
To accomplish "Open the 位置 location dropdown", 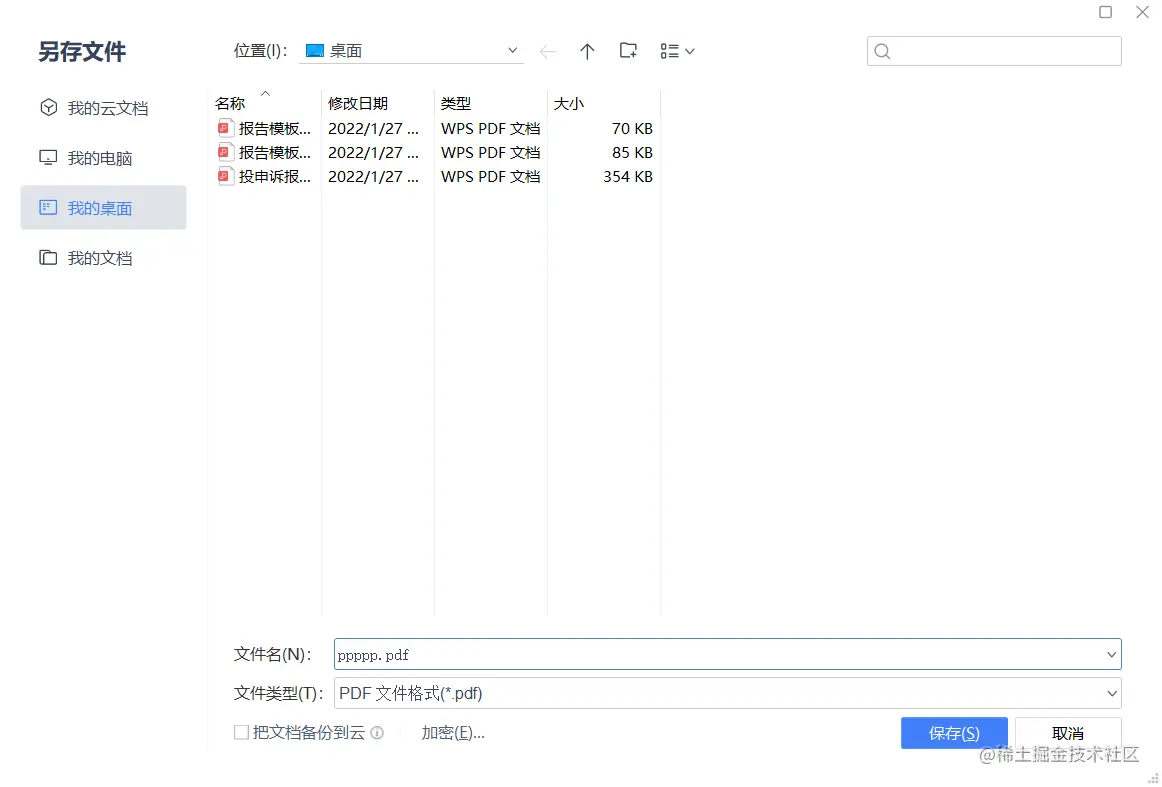I will 511,50.
